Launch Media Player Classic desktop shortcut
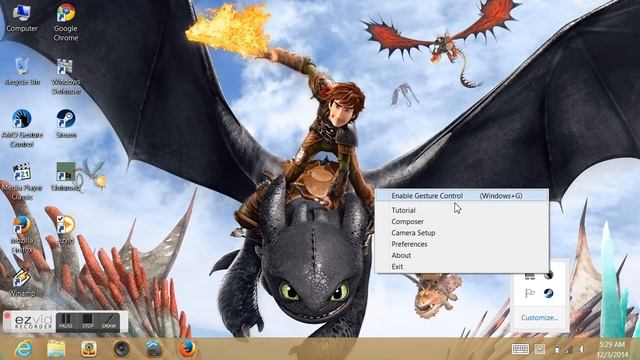The width and height of the screenshot is (640, 360). 22,181
